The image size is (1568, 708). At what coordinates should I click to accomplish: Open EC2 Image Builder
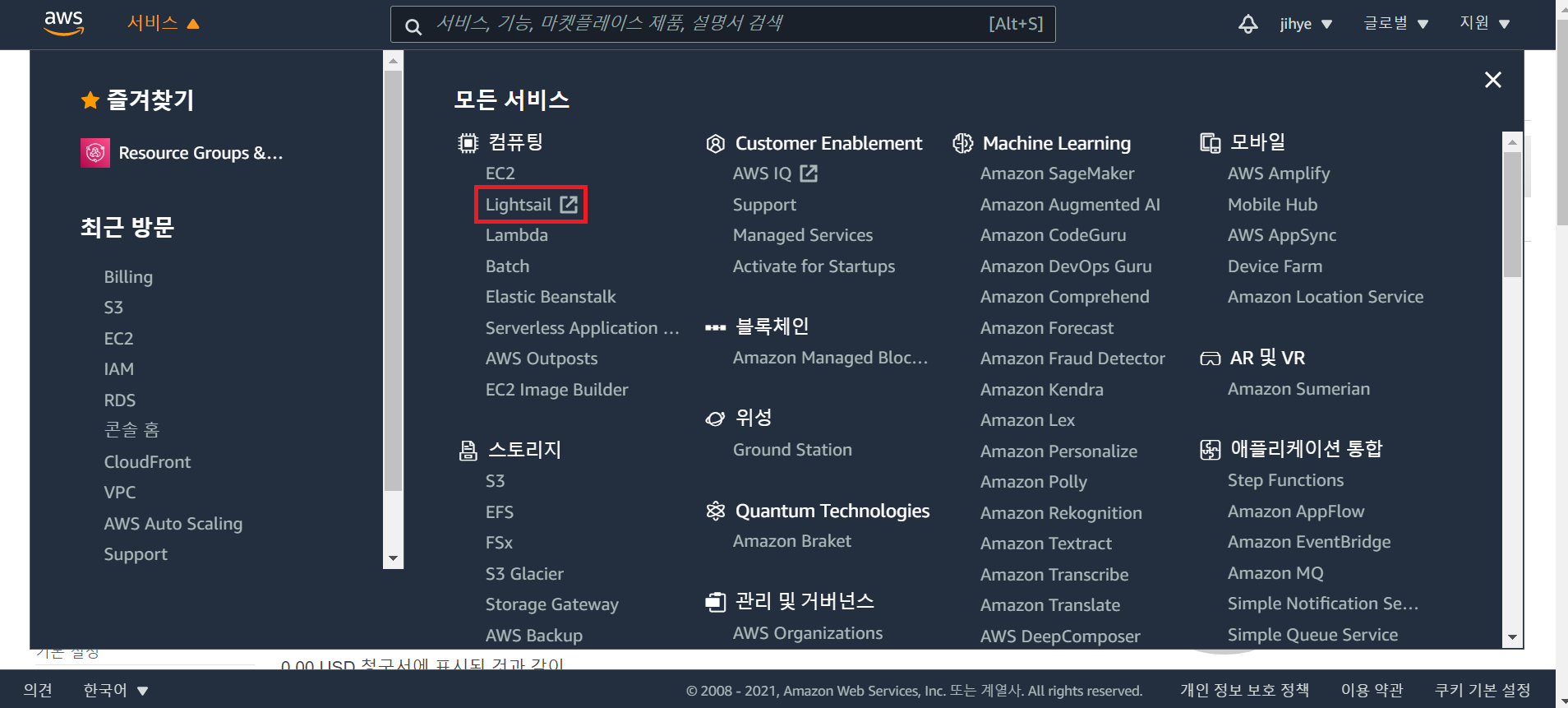tap(556, 390)
